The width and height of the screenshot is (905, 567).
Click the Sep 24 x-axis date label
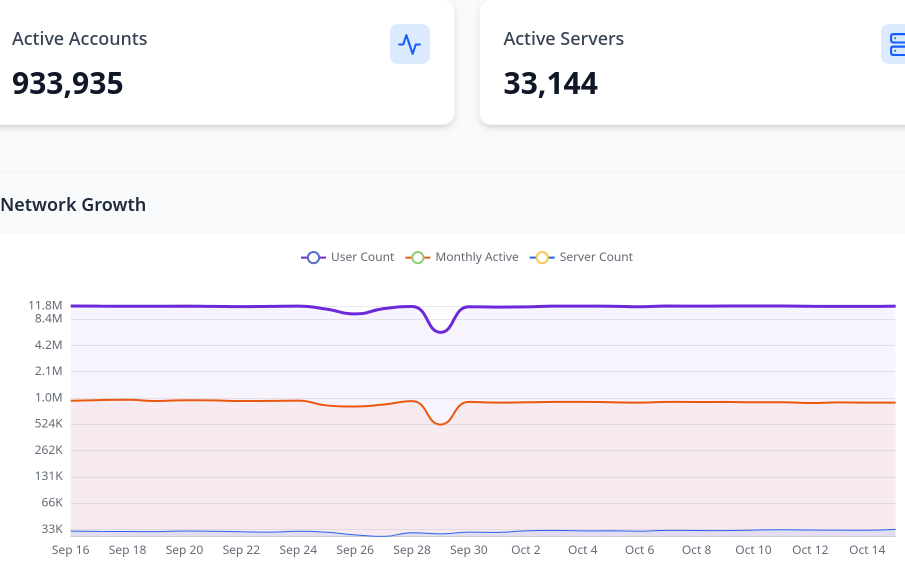298,550
